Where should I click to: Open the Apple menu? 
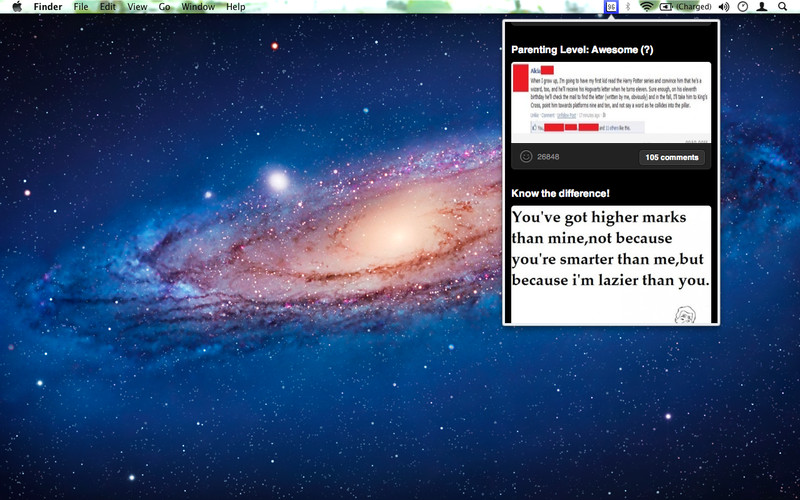point(17,7)
